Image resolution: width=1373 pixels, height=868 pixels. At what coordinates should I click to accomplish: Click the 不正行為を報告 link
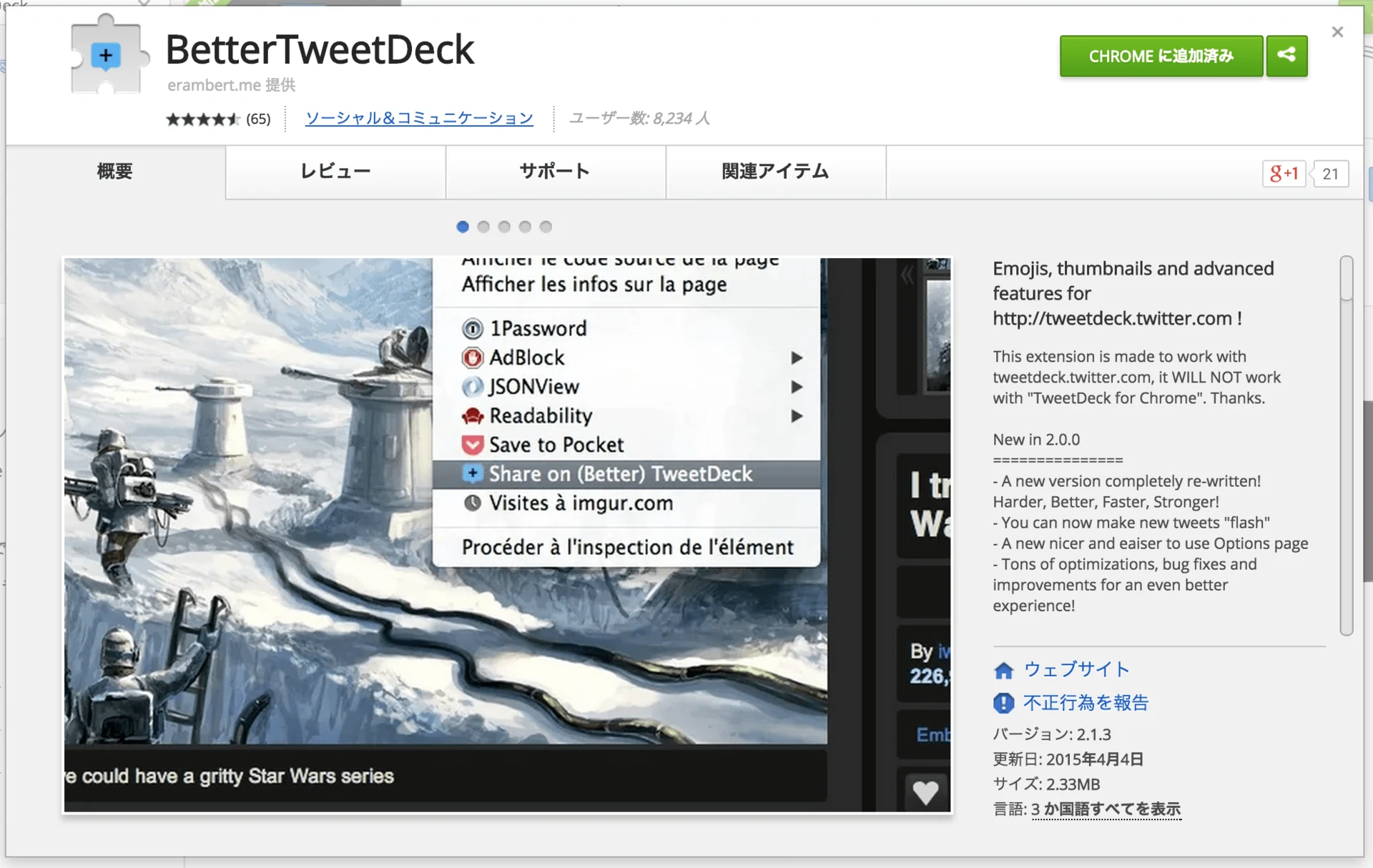[x=1086, y=703]
